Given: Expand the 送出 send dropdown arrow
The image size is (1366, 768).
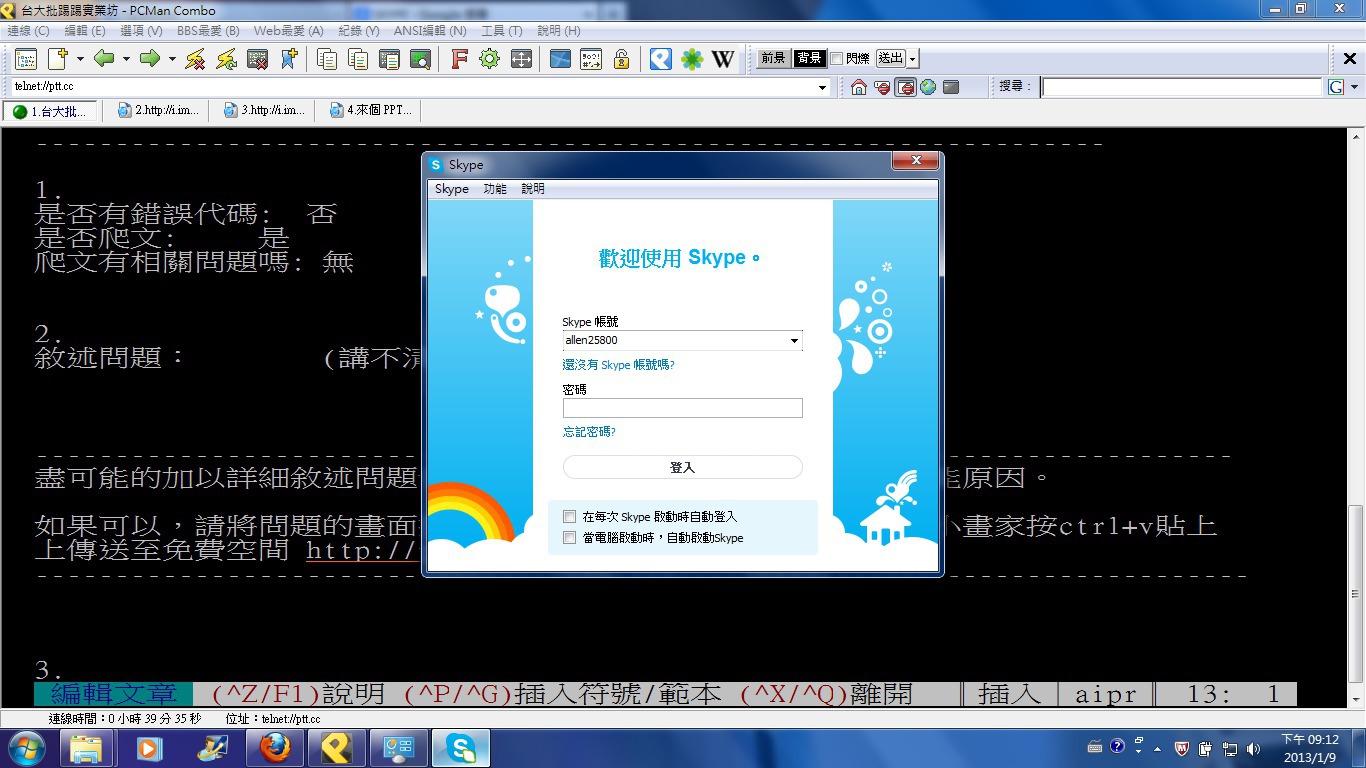Looking at the screenshot, I should click(913, 59).
